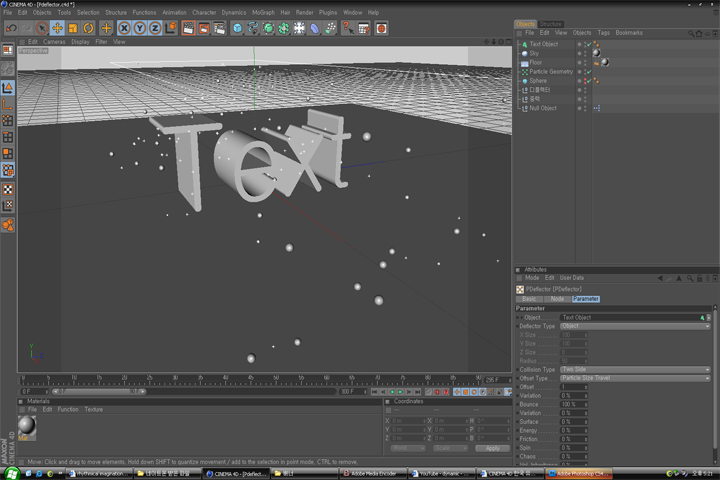
Task: Switch the coordinate system icon
Action: pos(171,28)
